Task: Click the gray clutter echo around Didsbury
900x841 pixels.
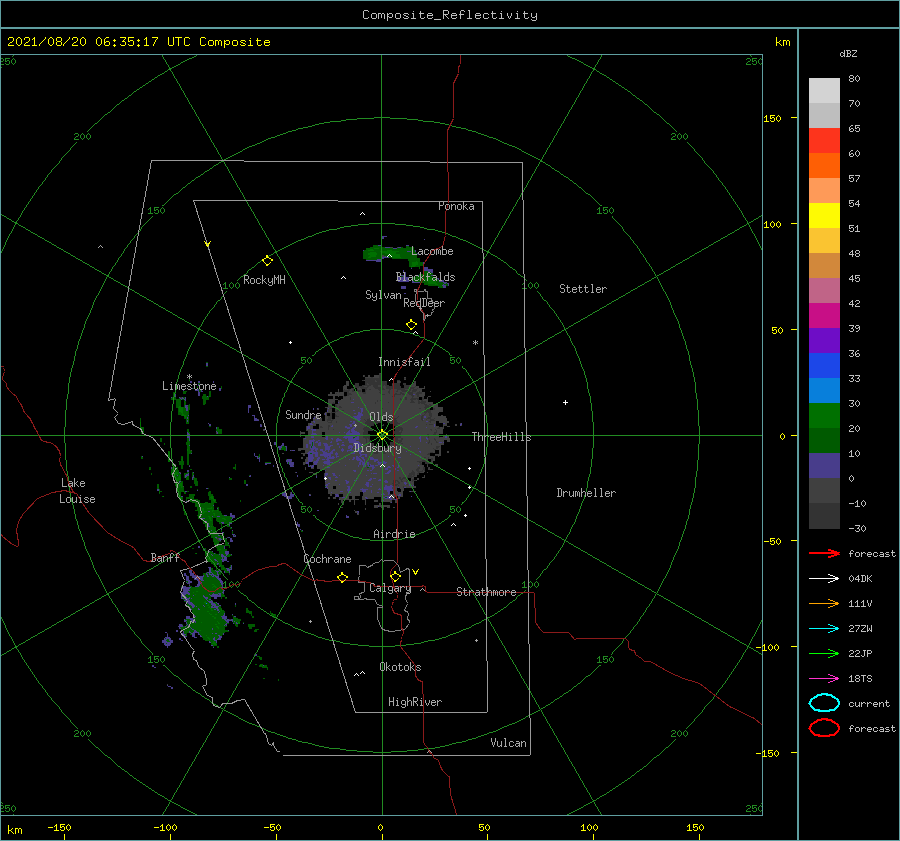Action: click(376, 439)
